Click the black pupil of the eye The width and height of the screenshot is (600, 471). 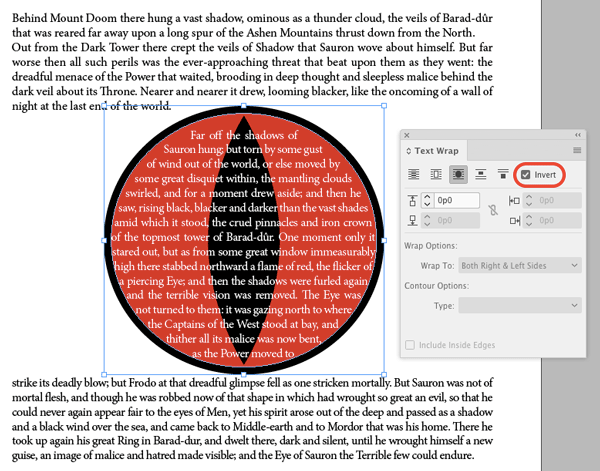tap(244, 240)
